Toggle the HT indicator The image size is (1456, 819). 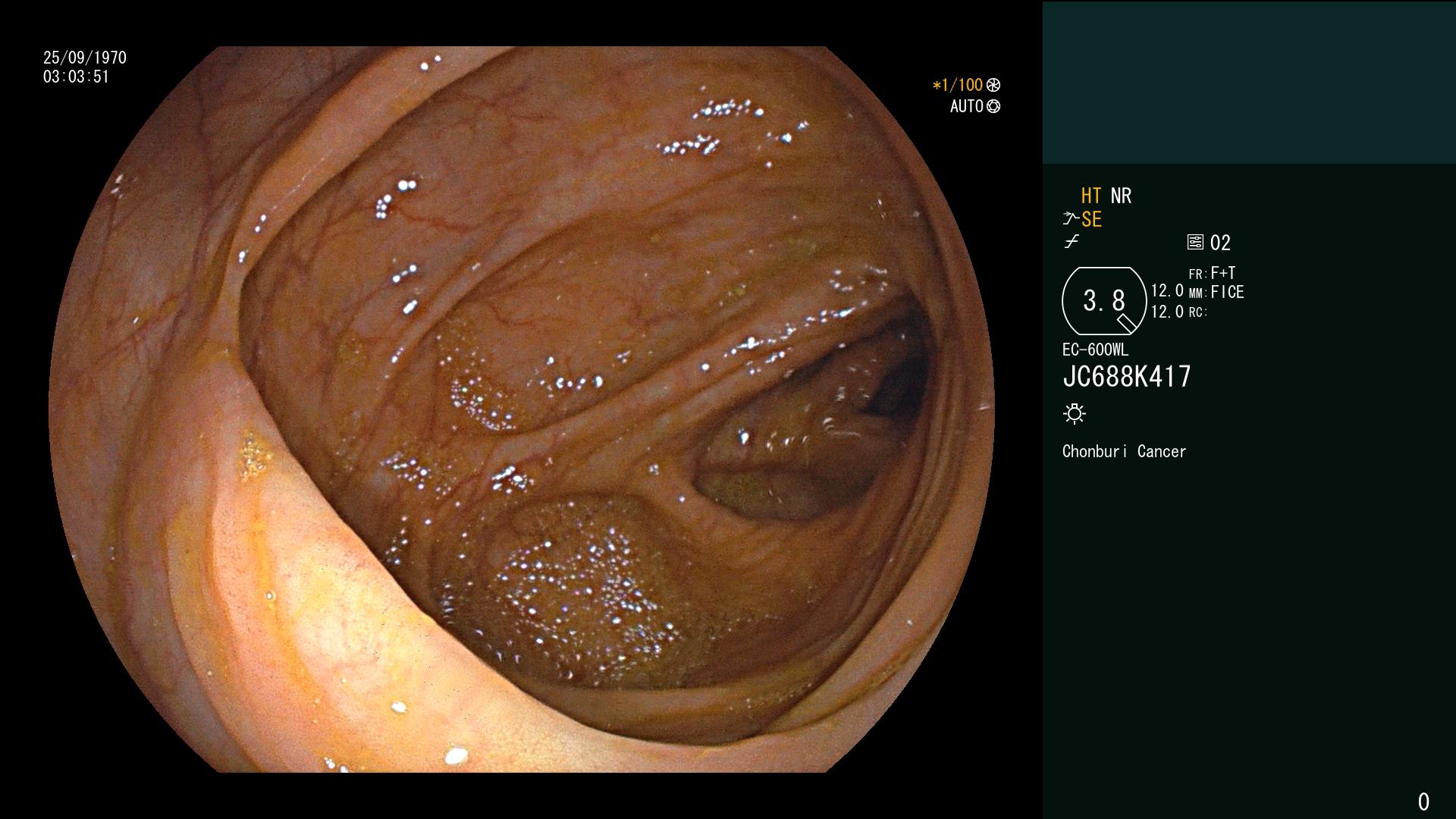1091,196
